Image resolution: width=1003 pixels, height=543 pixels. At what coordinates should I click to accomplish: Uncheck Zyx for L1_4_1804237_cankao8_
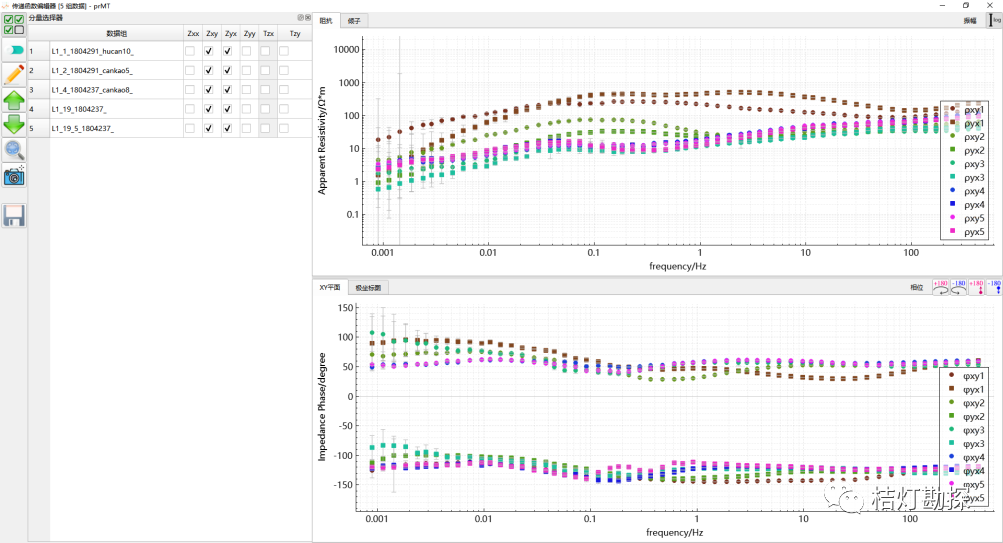pos(227,90)
